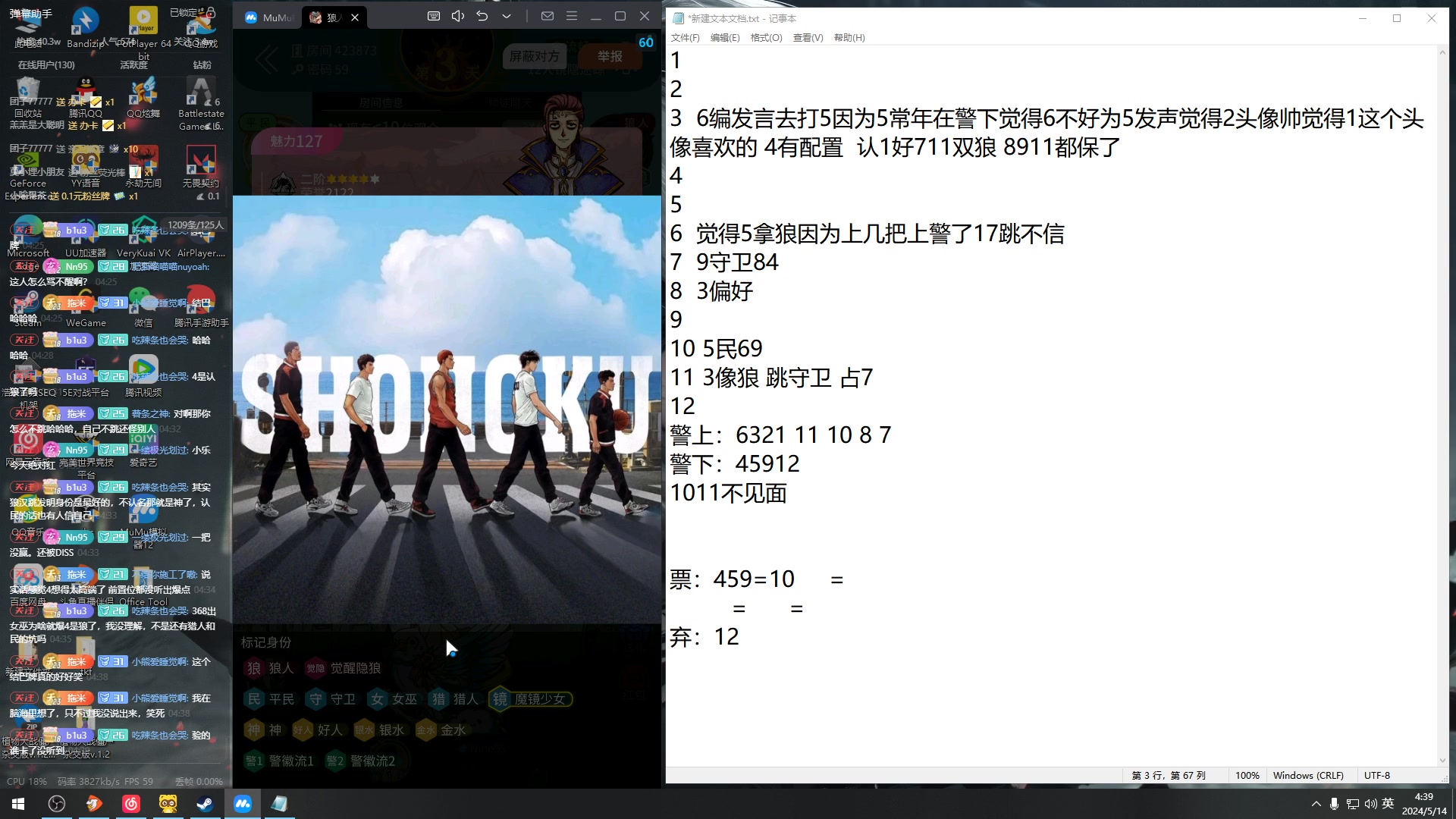Click volume icon in system tray
Viewport: 1456px width, 819px height.
point(1370,804)
